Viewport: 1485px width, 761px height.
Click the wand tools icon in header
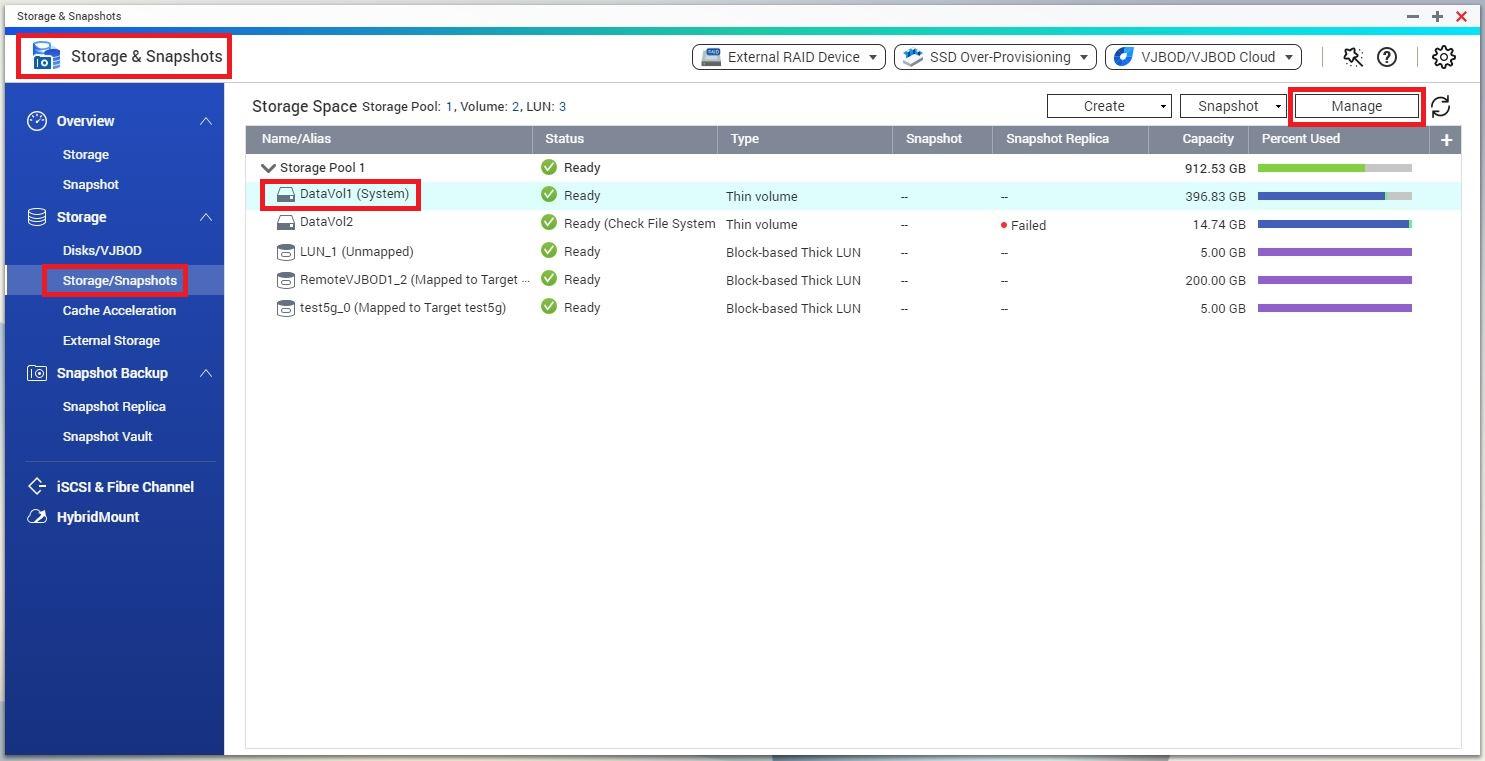click(x=1353, y=57)
